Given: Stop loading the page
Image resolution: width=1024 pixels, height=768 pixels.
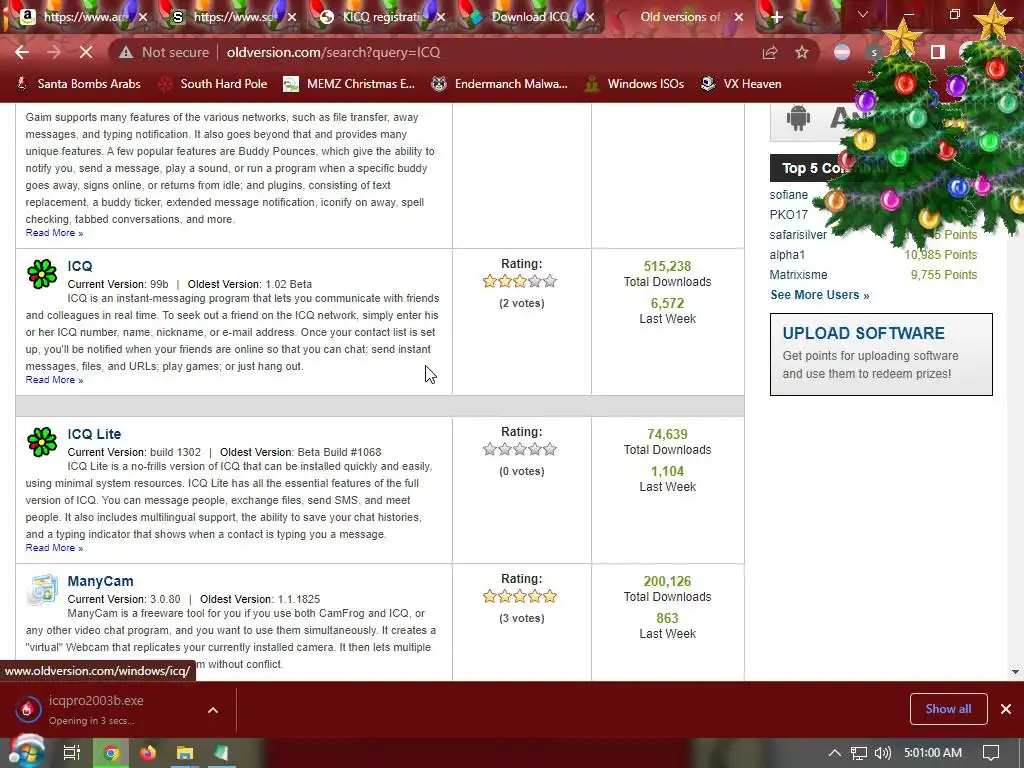Looking at the screenshot, I should tap(86, 52).
